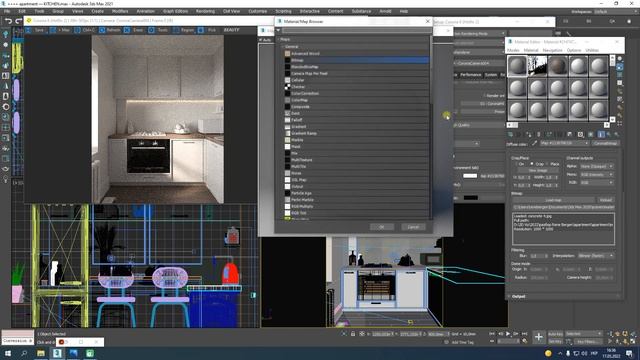Select the Crop radio button

[532, 164]
